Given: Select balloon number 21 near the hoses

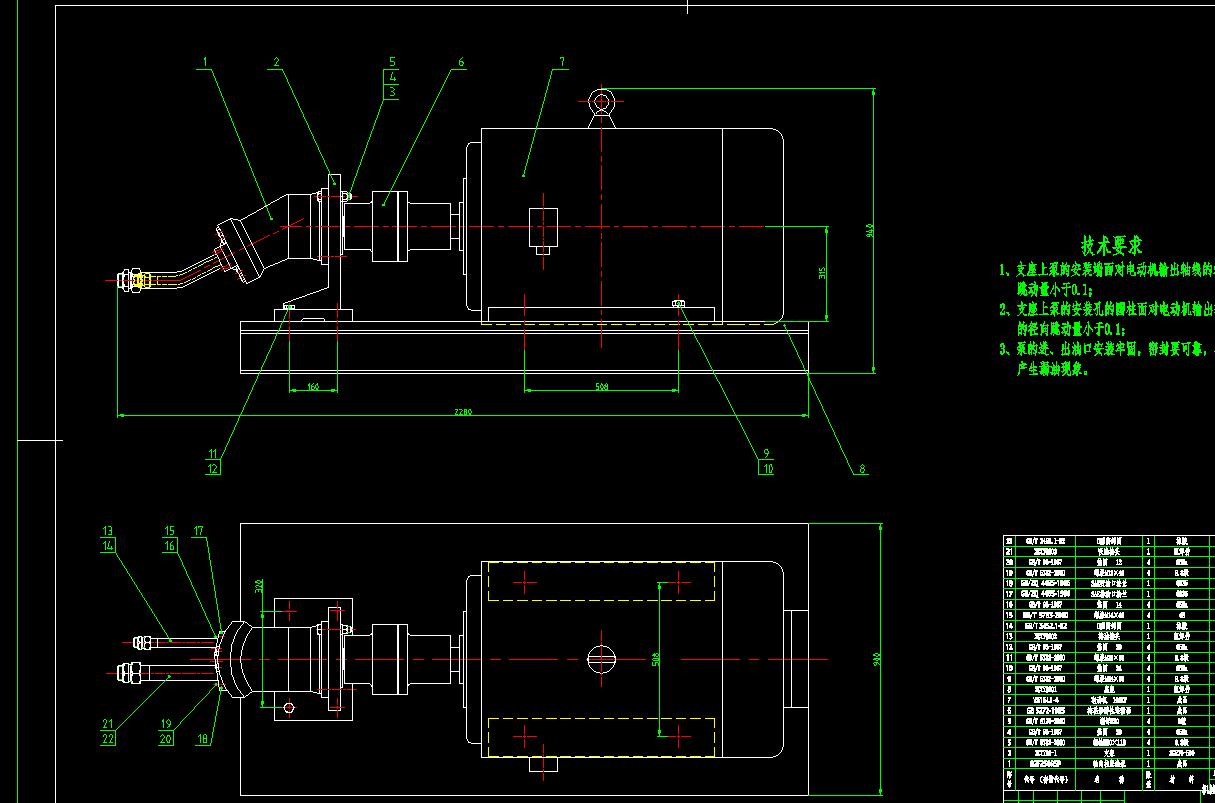Looking at the screenshot, I should point(108,724).
